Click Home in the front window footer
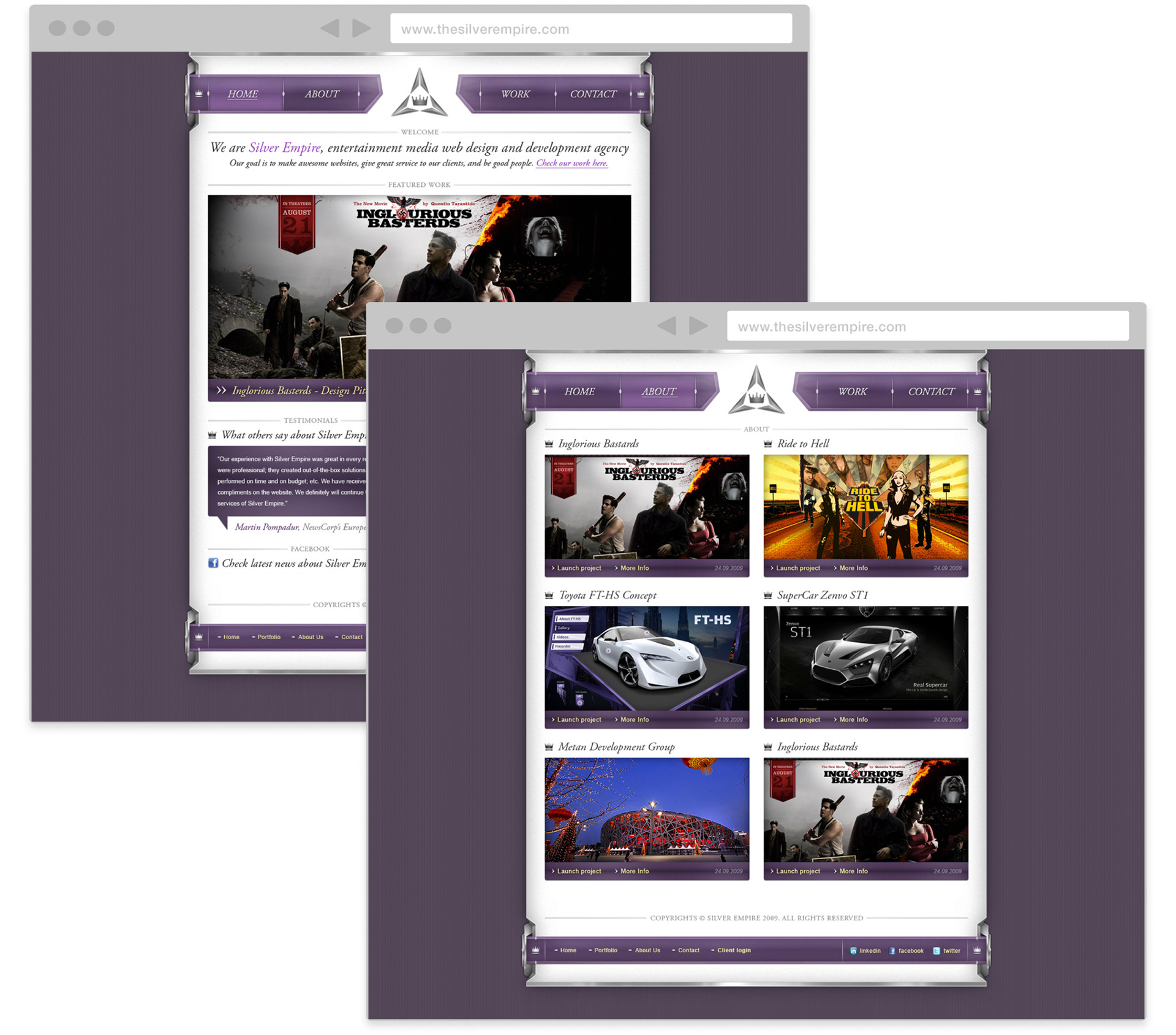Screen dimensions: 1176x1035 click(x=568, y=950)
